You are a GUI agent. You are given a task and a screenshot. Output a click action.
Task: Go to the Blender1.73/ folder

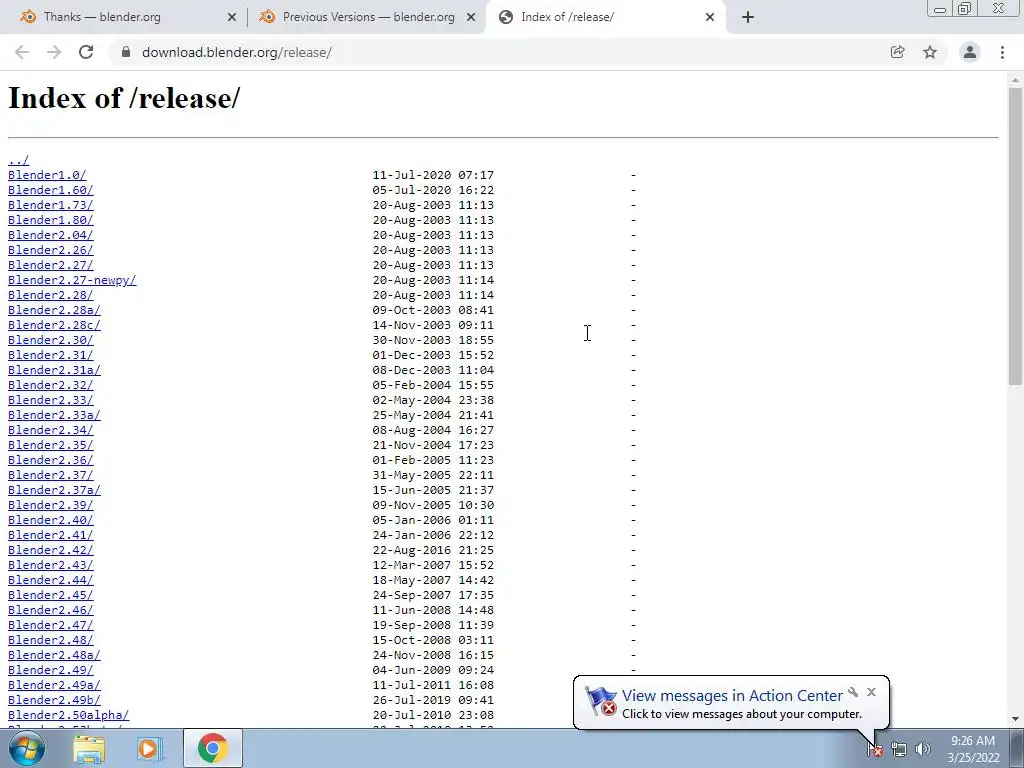coord(50,205)
